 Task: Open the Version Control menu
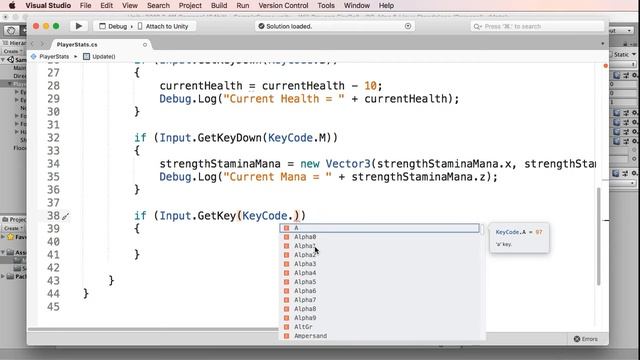coord(283,5)
